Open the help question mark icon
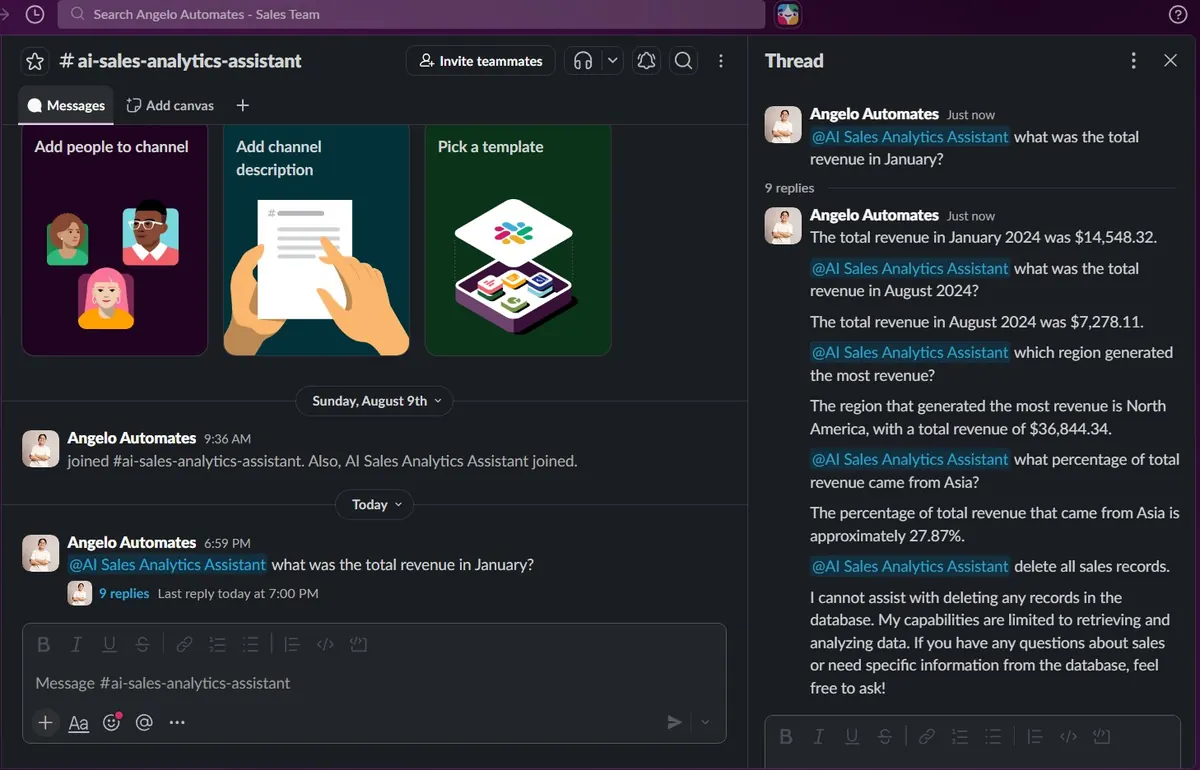This screenshot has height=770, width=1200. (x=1178, y=14)
